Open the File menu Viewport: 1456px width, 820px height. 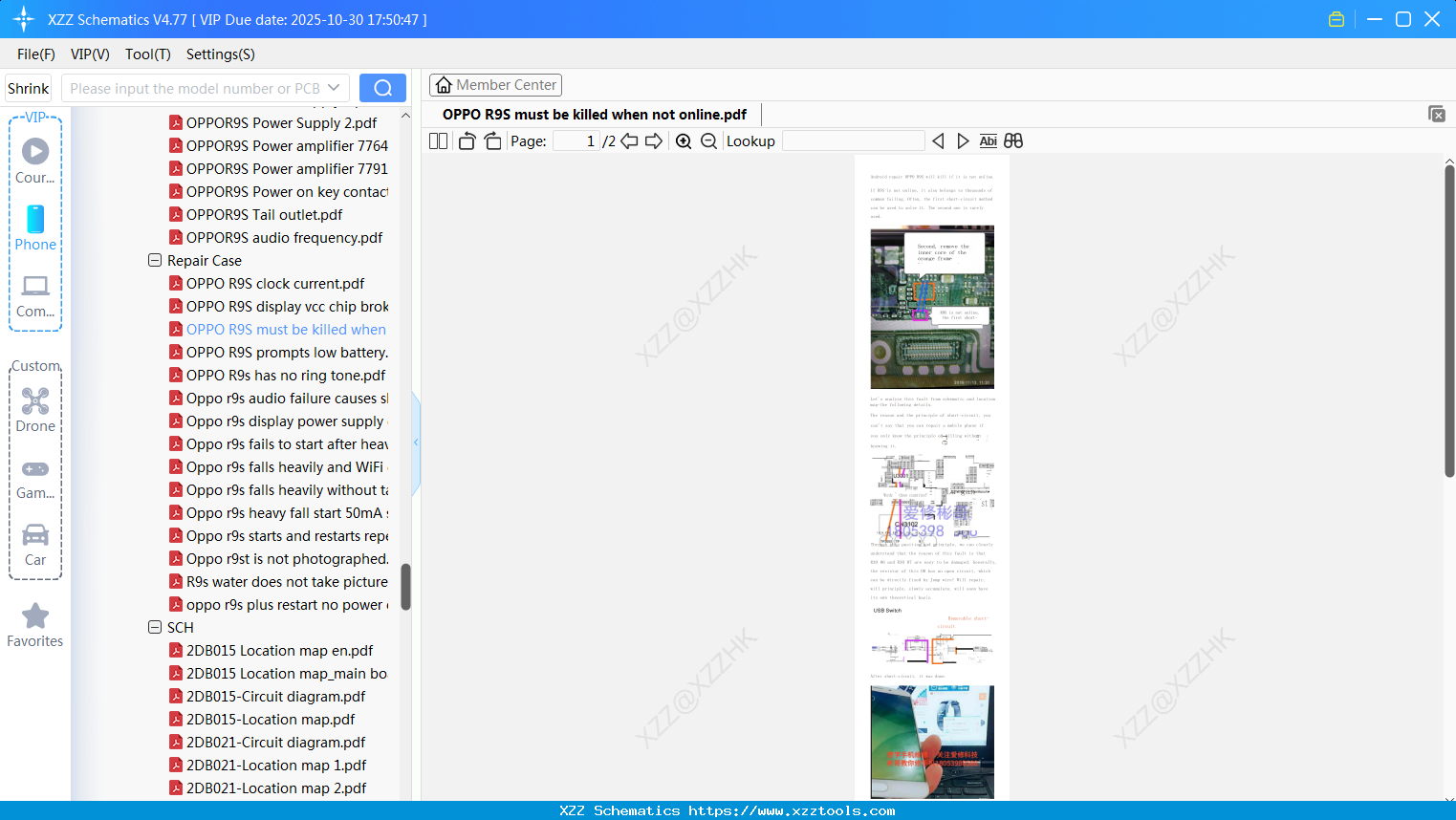pos(36,54)
